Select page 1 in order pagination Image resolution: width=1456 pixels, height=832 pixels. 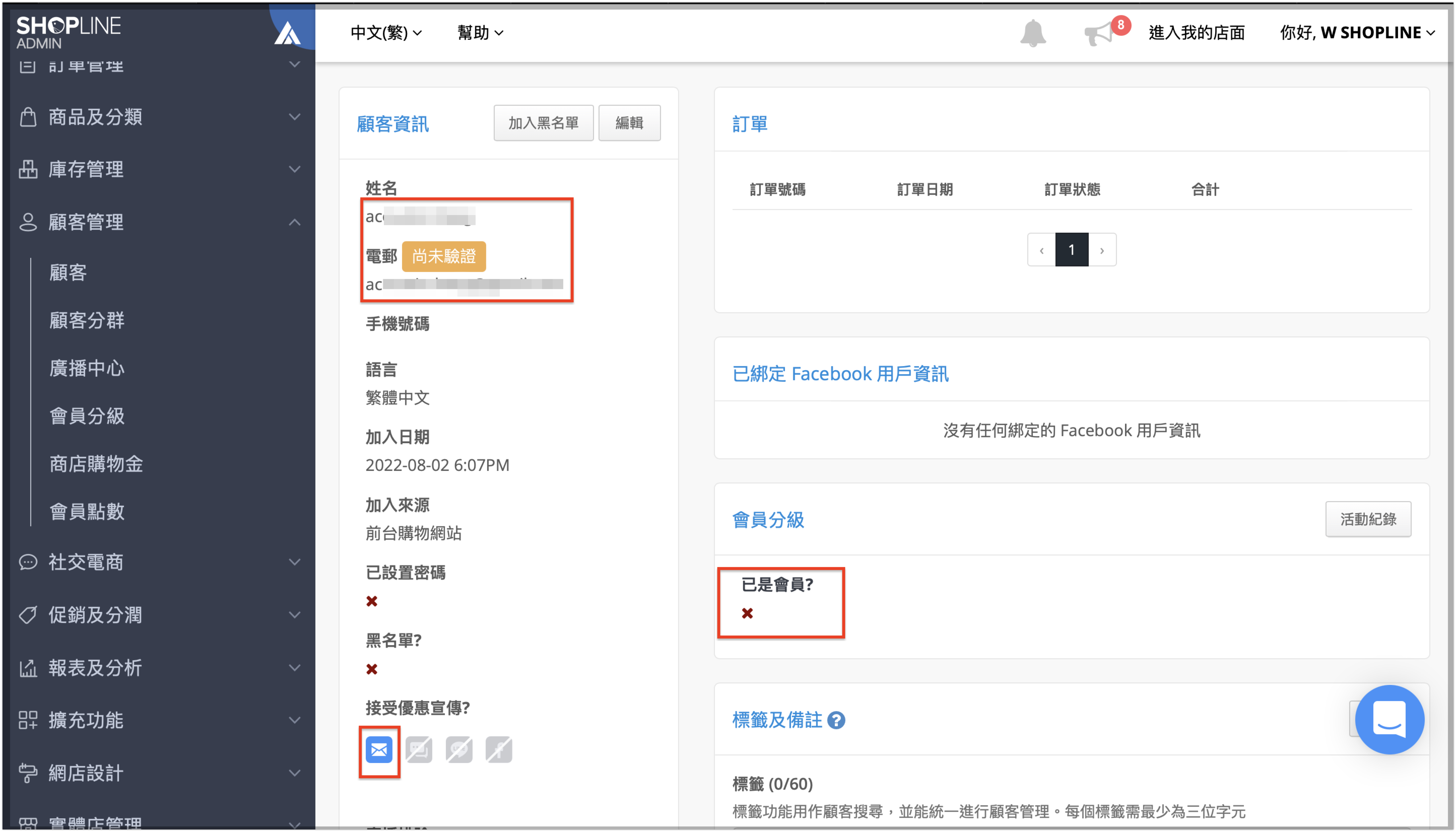1071,250
